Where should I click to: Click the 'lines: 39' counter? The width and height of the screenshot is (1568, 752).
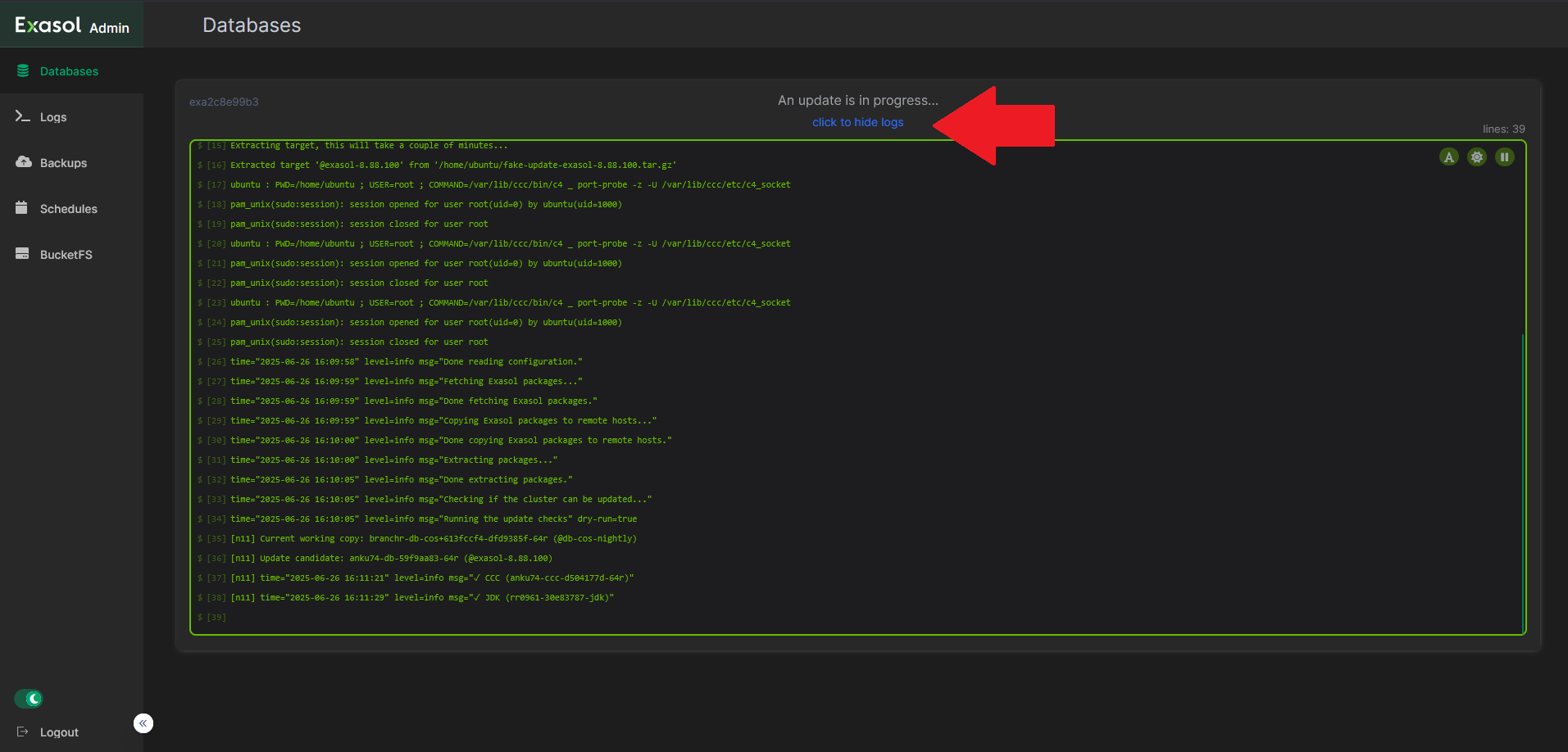tap(1503, 129)
